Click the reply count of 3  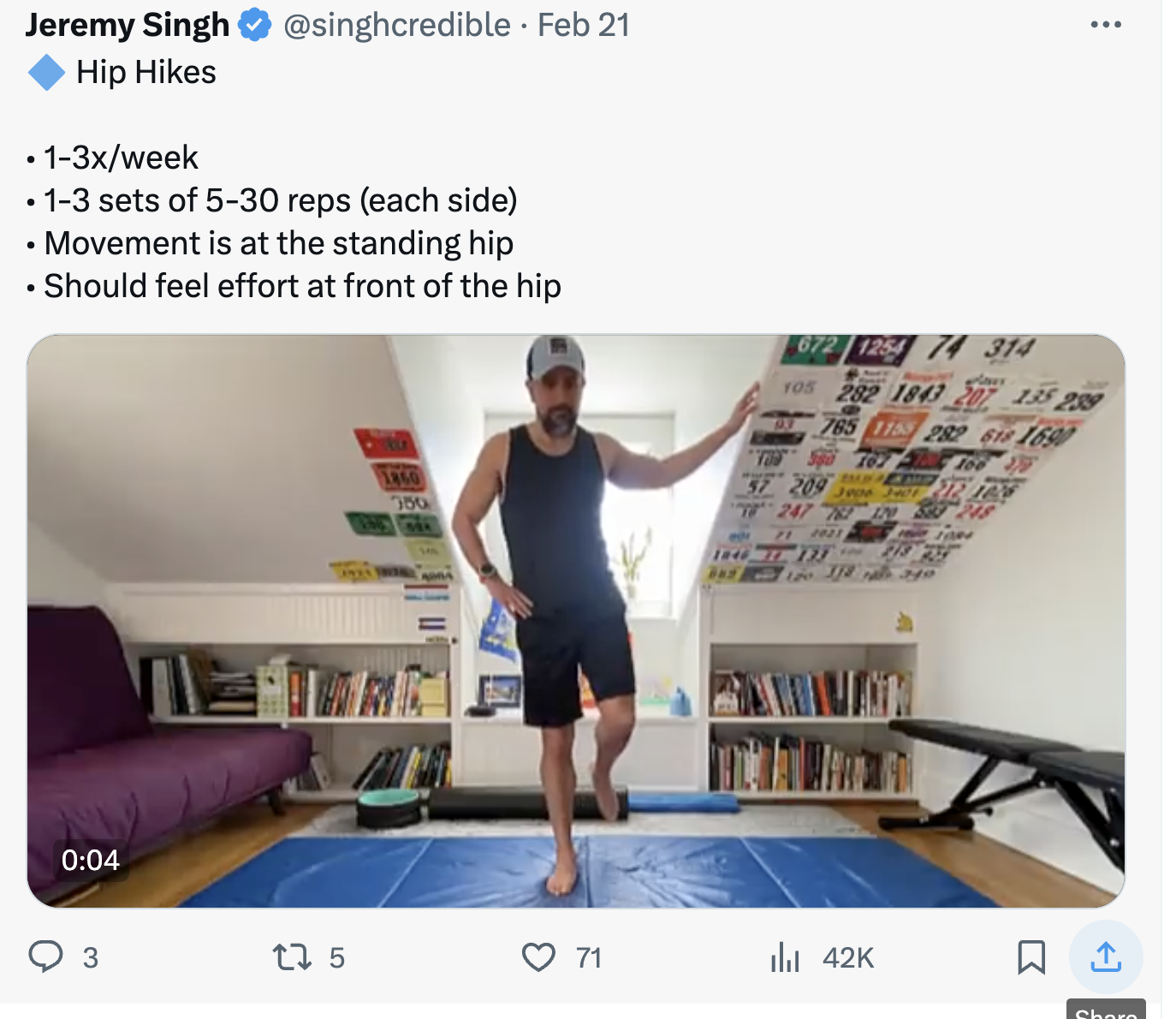91,957
